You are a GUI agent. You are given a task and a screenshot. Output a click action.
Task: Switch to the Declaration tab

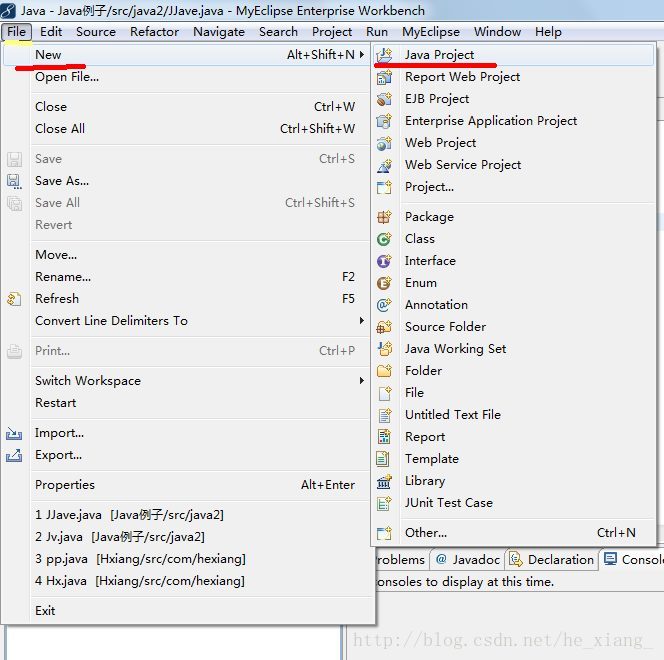click(x=552, y=560)
